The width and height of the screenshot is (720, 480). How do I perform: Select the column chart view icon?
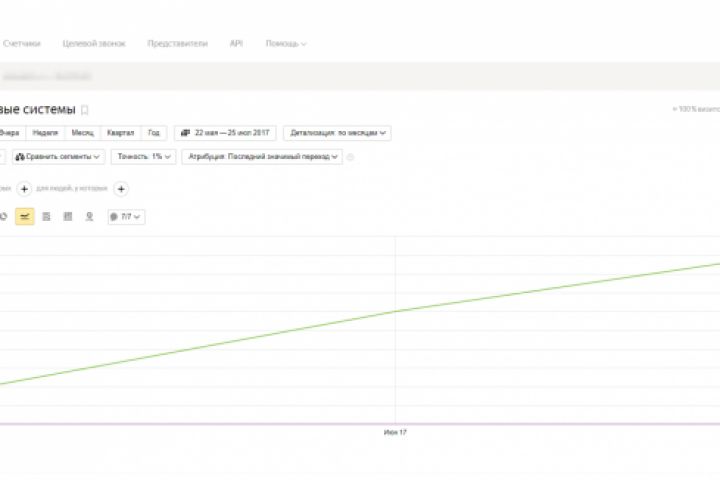[x=68, y=216]
